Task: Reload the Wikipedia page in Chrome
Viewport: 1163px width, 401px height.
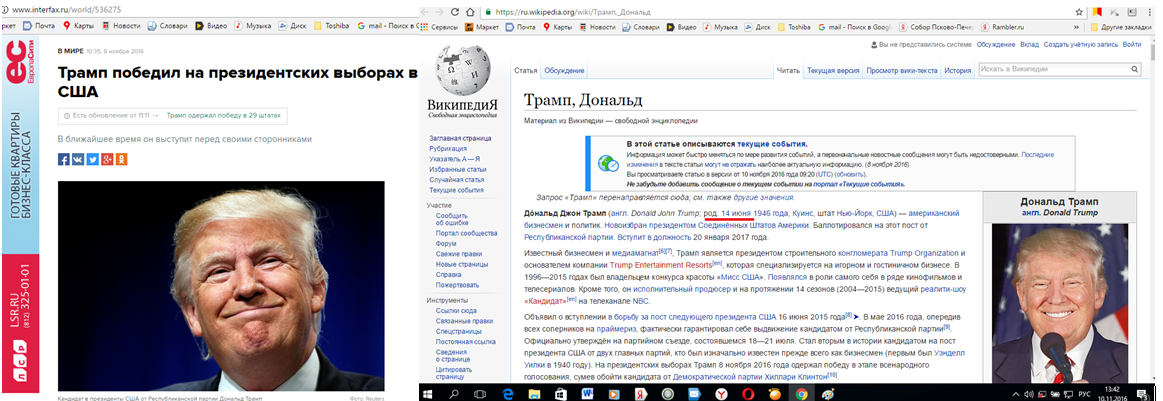Action: coord(453,13)
